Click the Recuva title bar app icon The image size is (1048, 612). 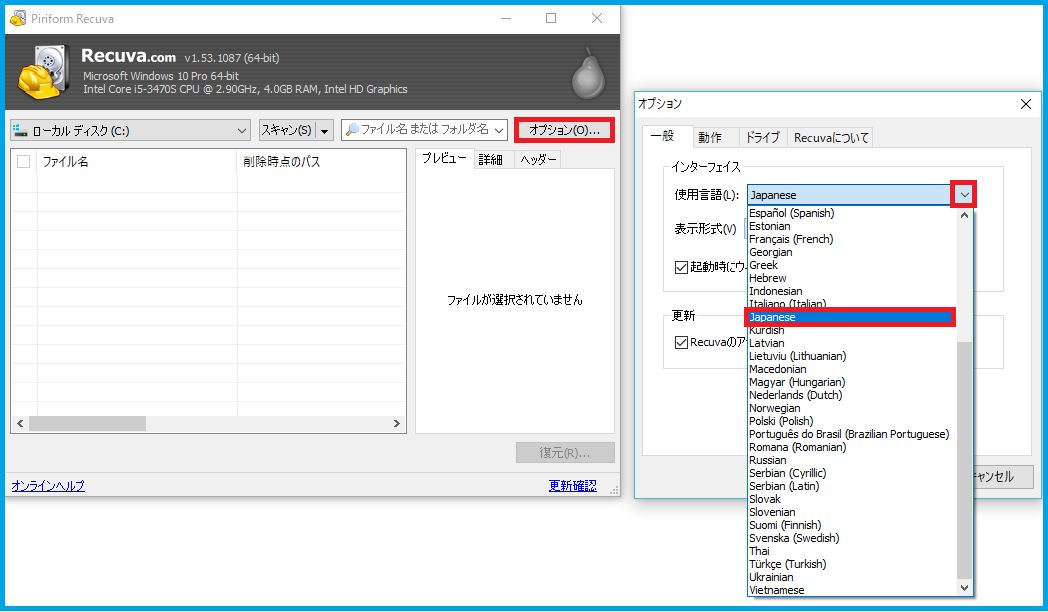tap(18, 18)
